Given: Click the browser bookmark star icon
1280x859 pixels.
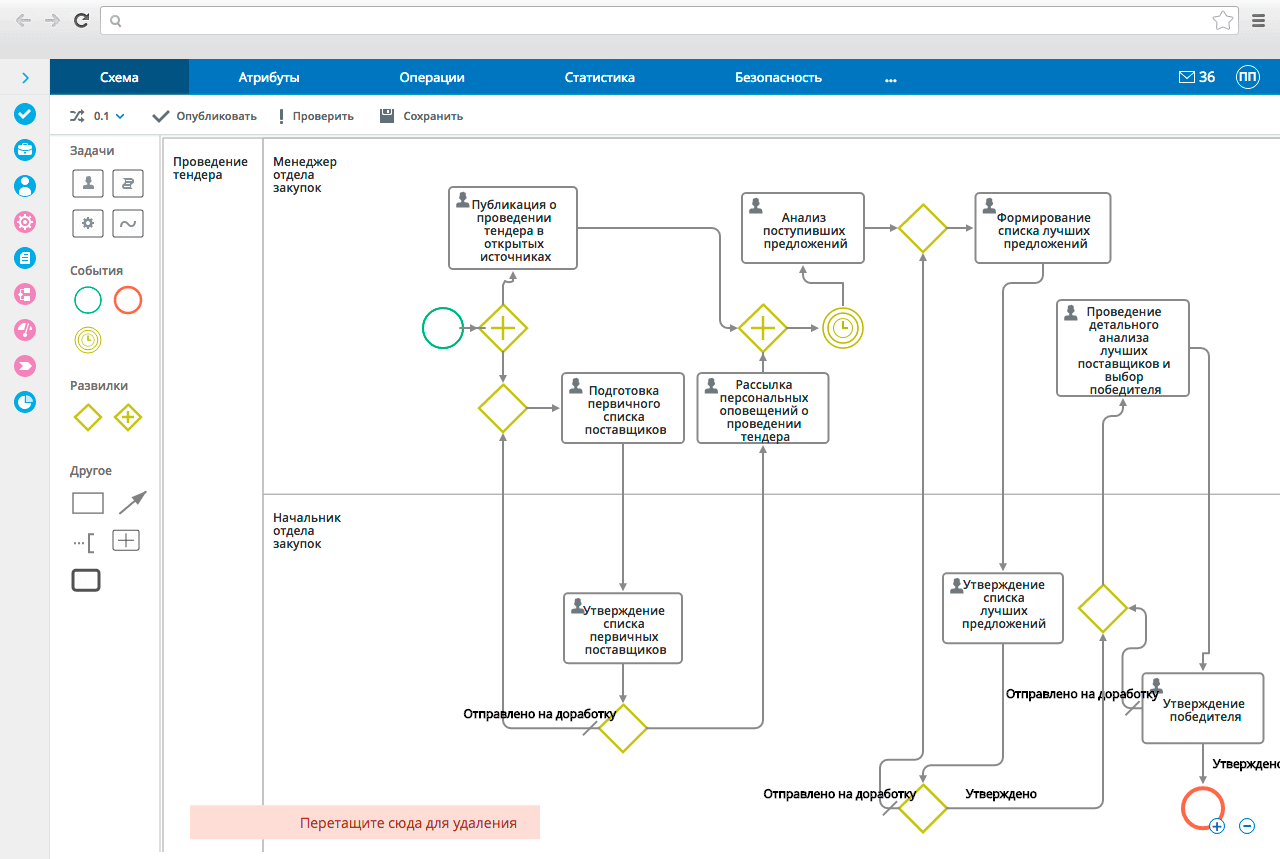Looking at the screenshot, I should [1222, 20].
